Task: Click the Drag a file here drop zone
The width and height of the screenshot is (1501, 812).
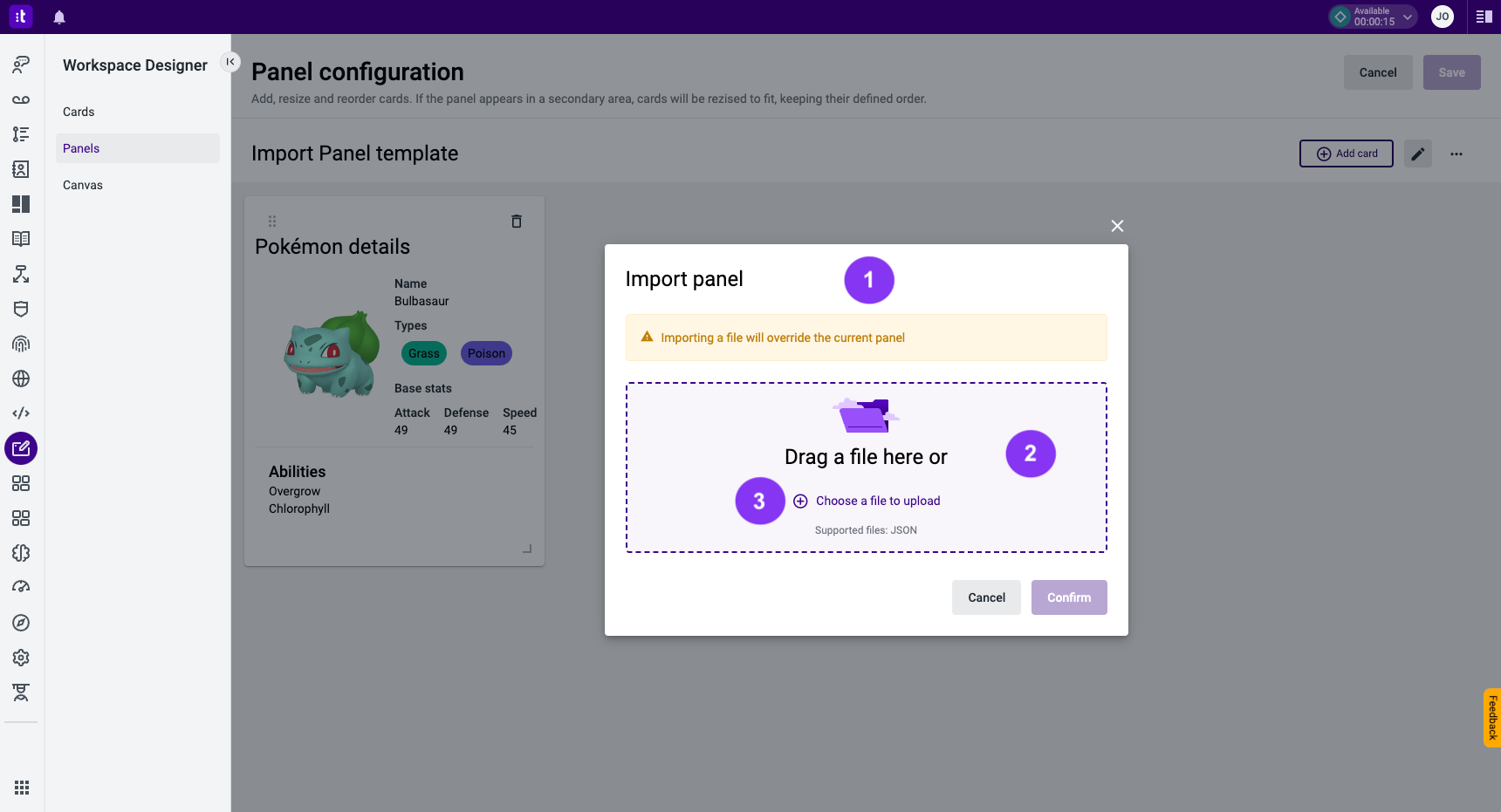Action: point(867,467)
